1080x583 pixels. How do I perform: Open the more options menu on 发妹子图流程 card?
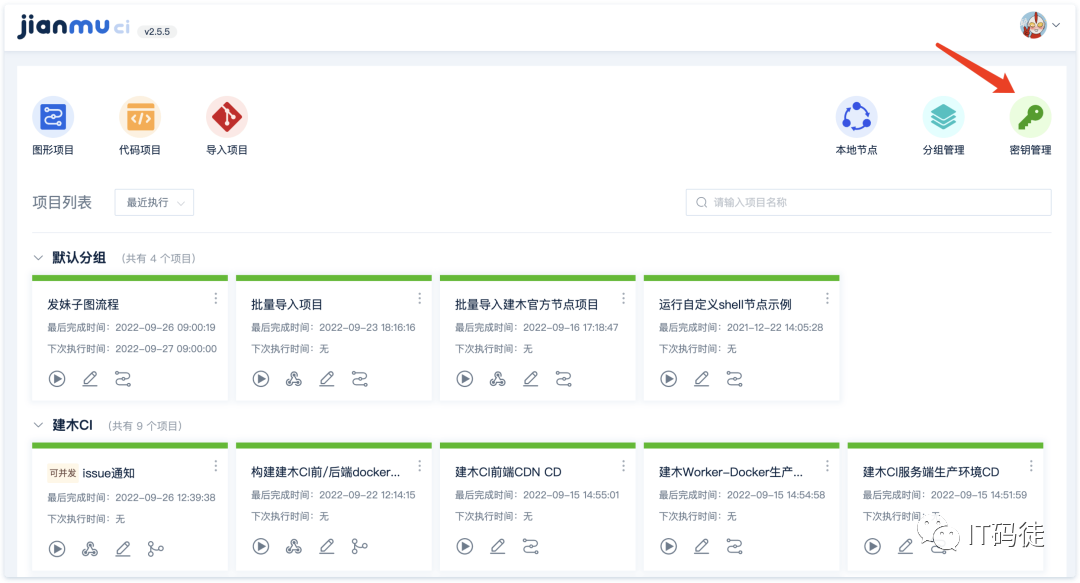215,297
